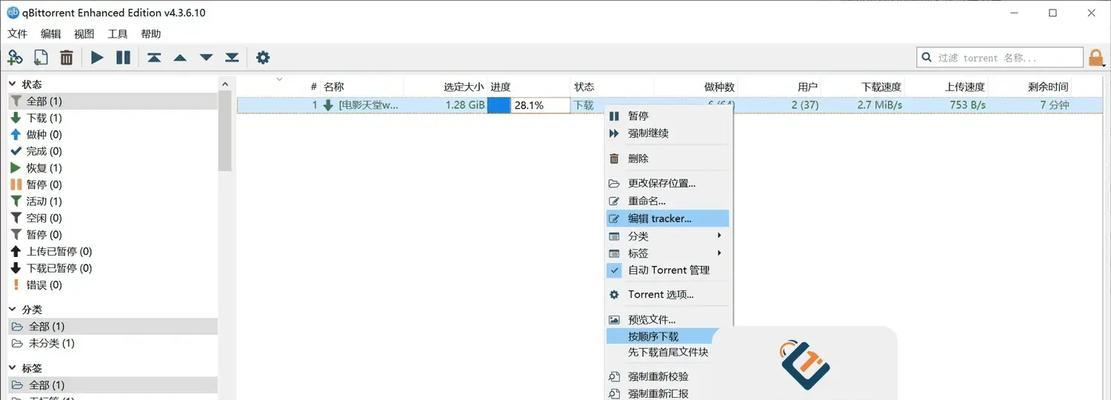Move torrent to top of queue icon
Viewport: 1111px width, 400px height.
(154, 57)
